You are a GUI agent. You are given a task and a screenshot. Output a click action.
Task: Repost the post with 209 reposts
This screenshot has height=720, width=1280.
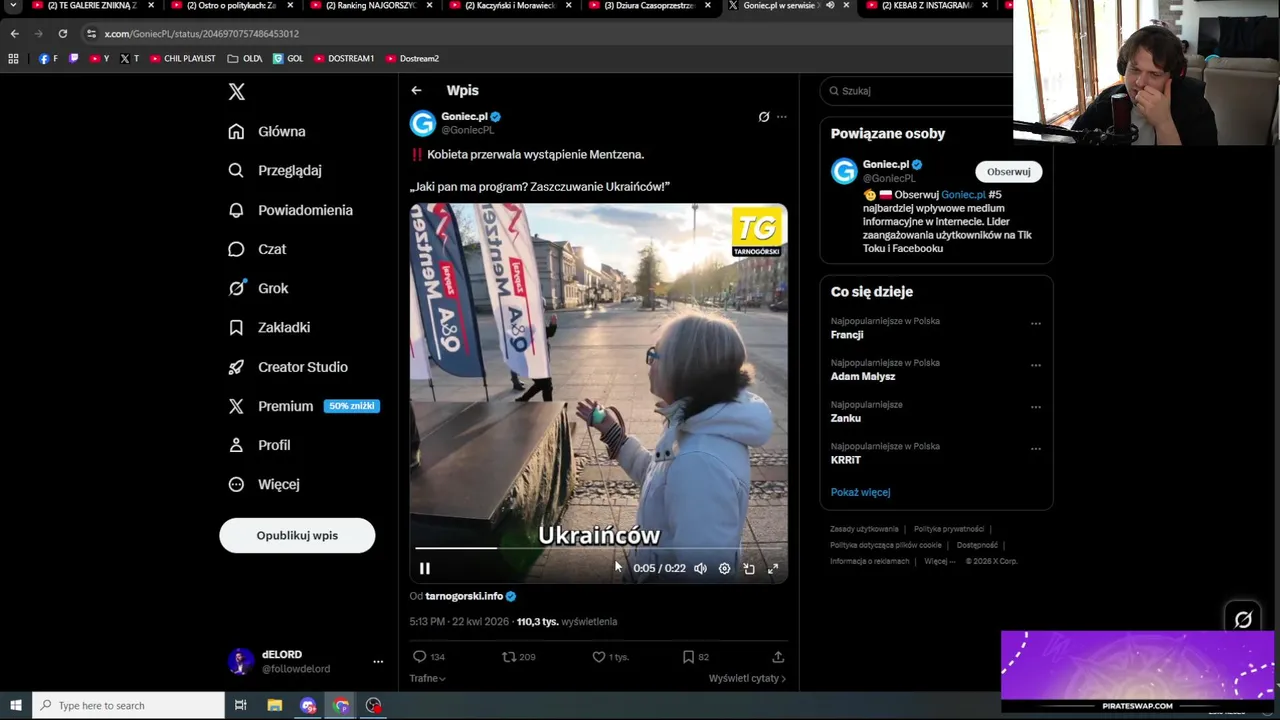[x=519, y=657]
